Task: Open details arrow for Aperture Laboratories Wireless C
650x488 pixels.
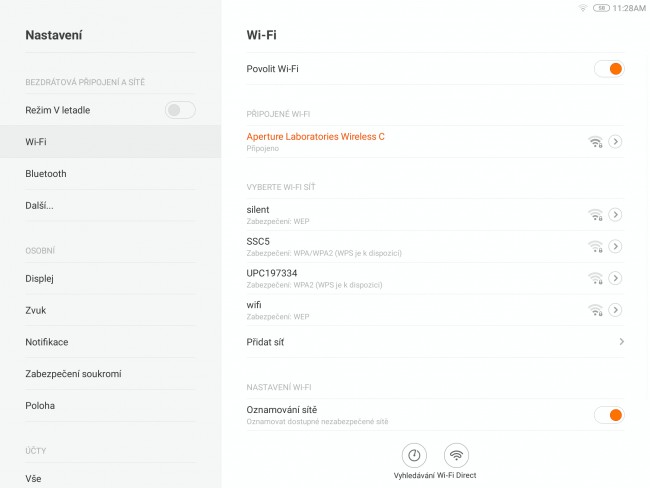Action: [615, 142]
